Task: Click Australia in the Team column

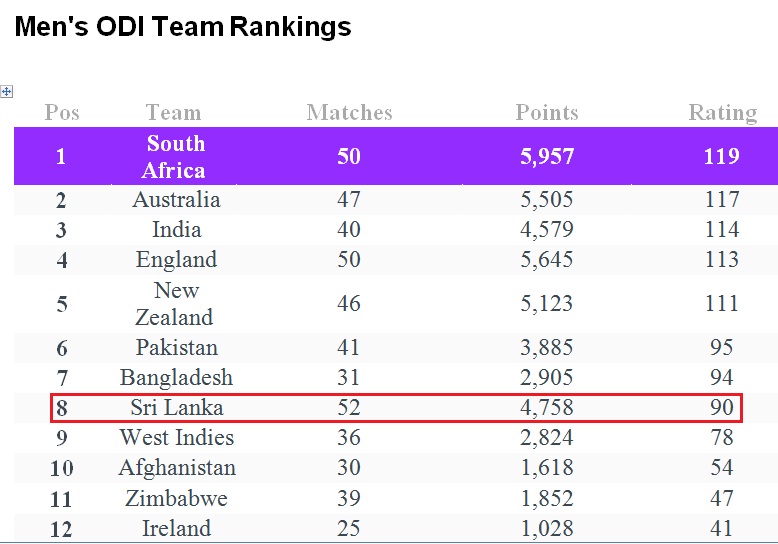Action: [x=176, y=200]
